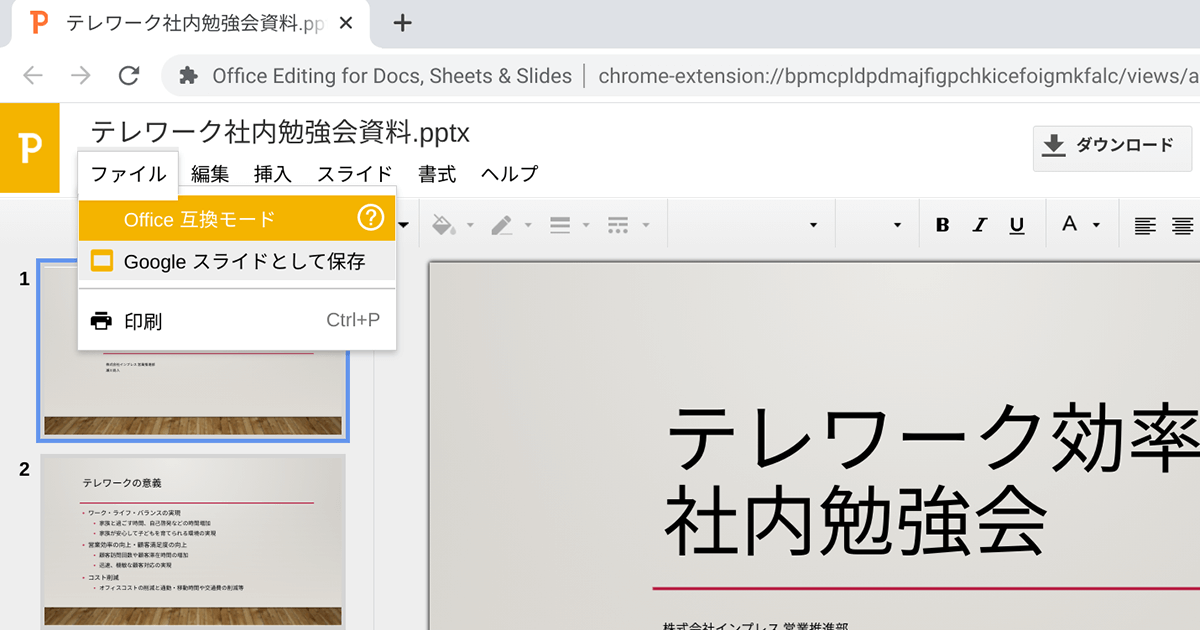Click slide number 2 label
1200x630 pixels.
coord(24,469)
